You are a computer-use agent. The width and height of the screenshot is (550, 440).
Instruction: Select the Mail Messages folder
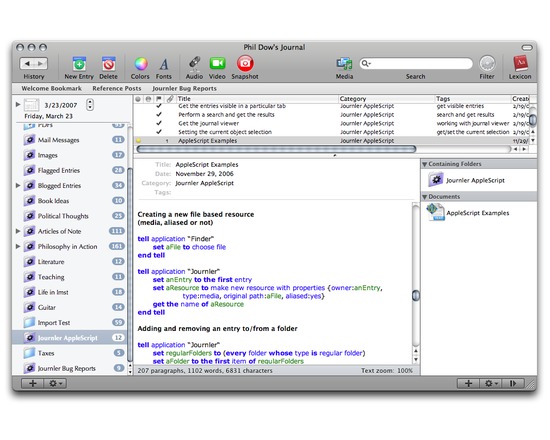74,140
